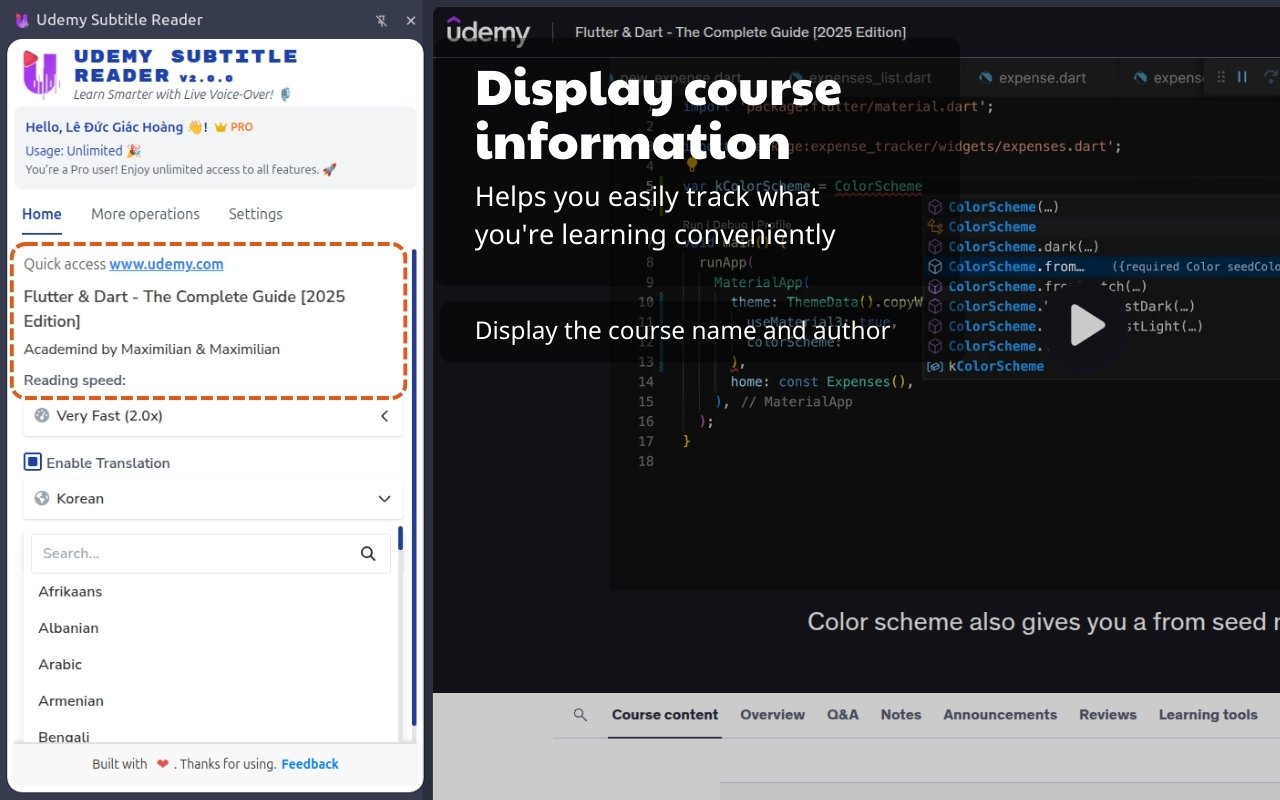Switch to the More operations tab

145,214
